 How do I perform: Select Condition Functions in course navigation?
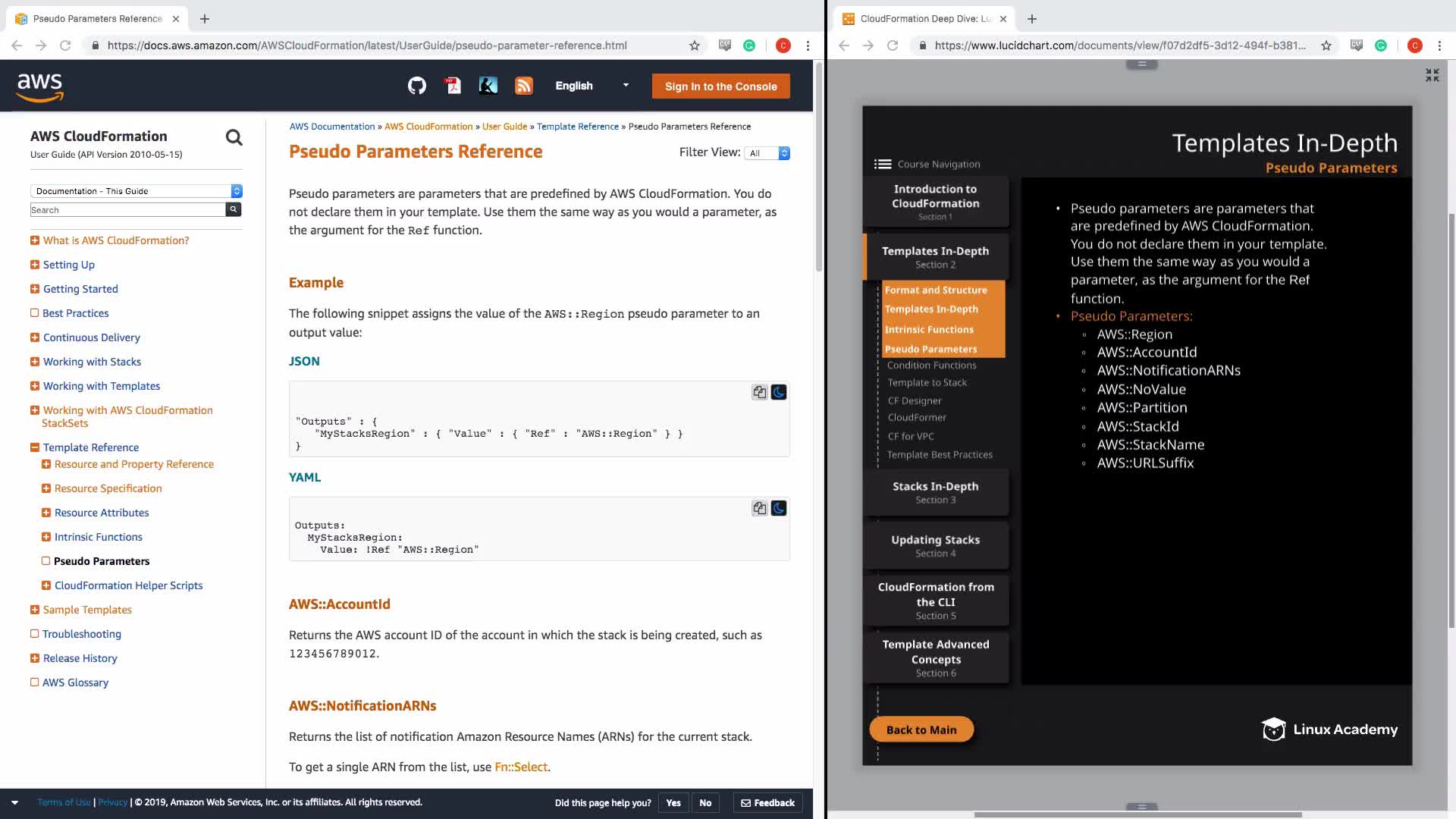tap(931, 365)
